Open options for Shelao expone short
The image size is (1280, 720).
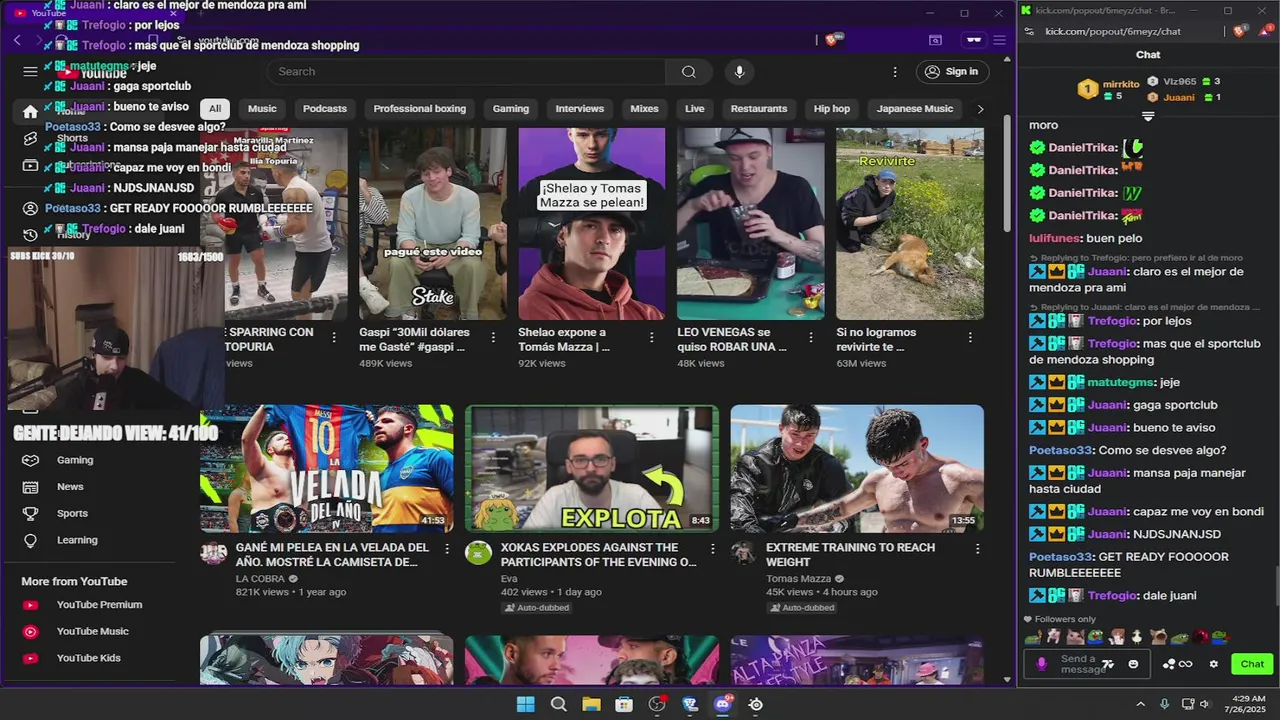652,338
